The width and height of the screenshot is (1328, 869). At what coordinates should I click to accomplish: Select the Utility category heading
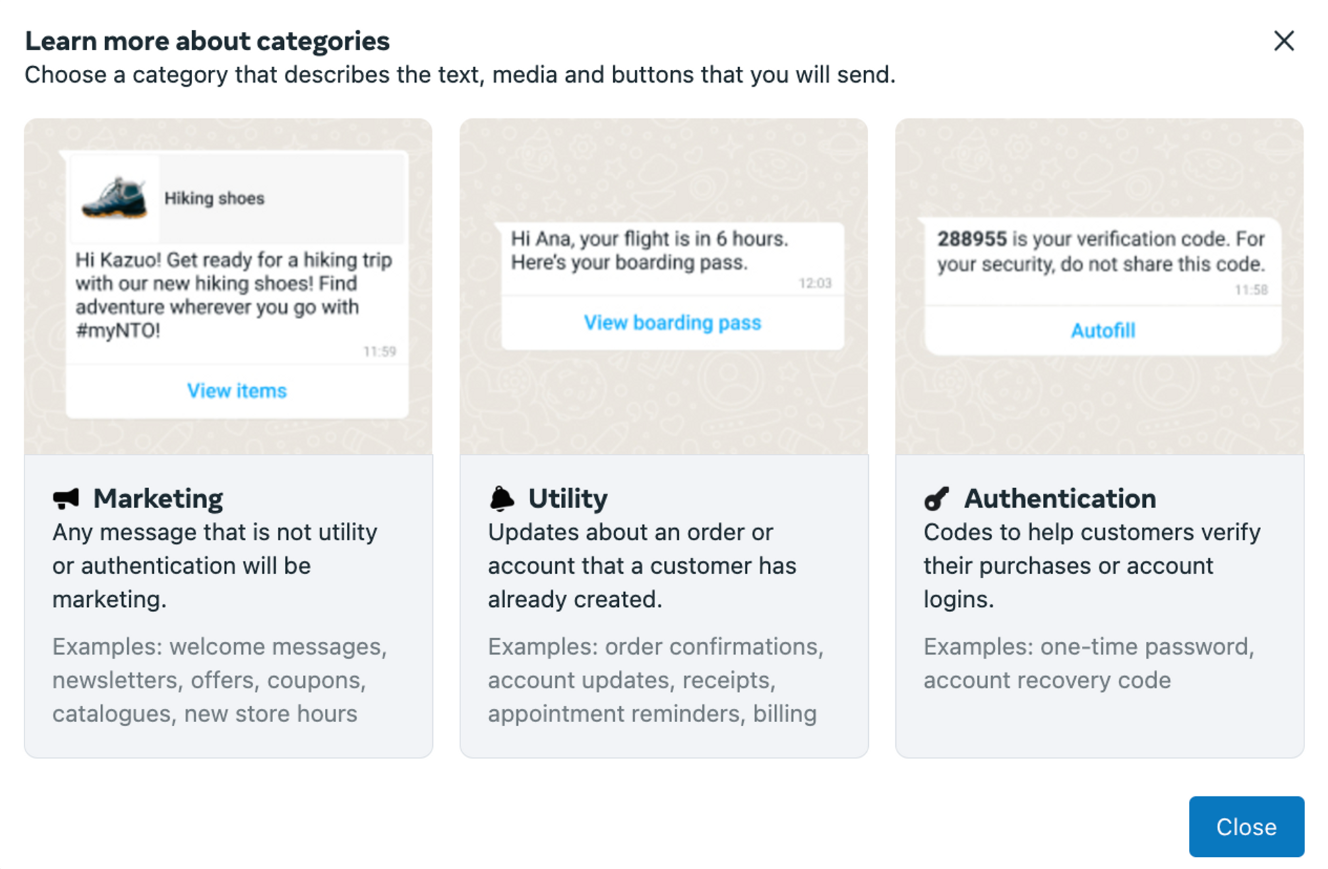click(567, 498)
